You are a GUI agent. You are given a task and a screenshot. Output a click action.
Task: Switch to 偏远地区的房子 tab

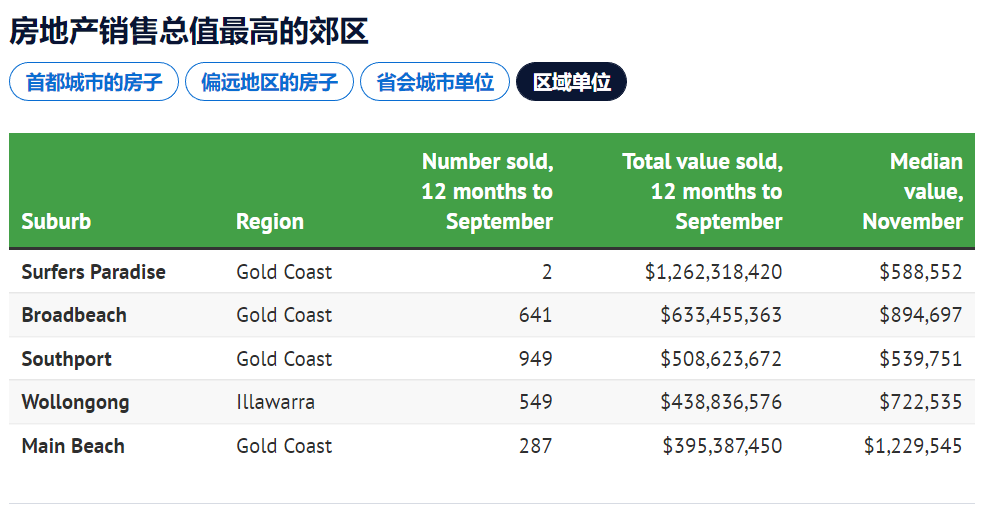click(269, 82)
